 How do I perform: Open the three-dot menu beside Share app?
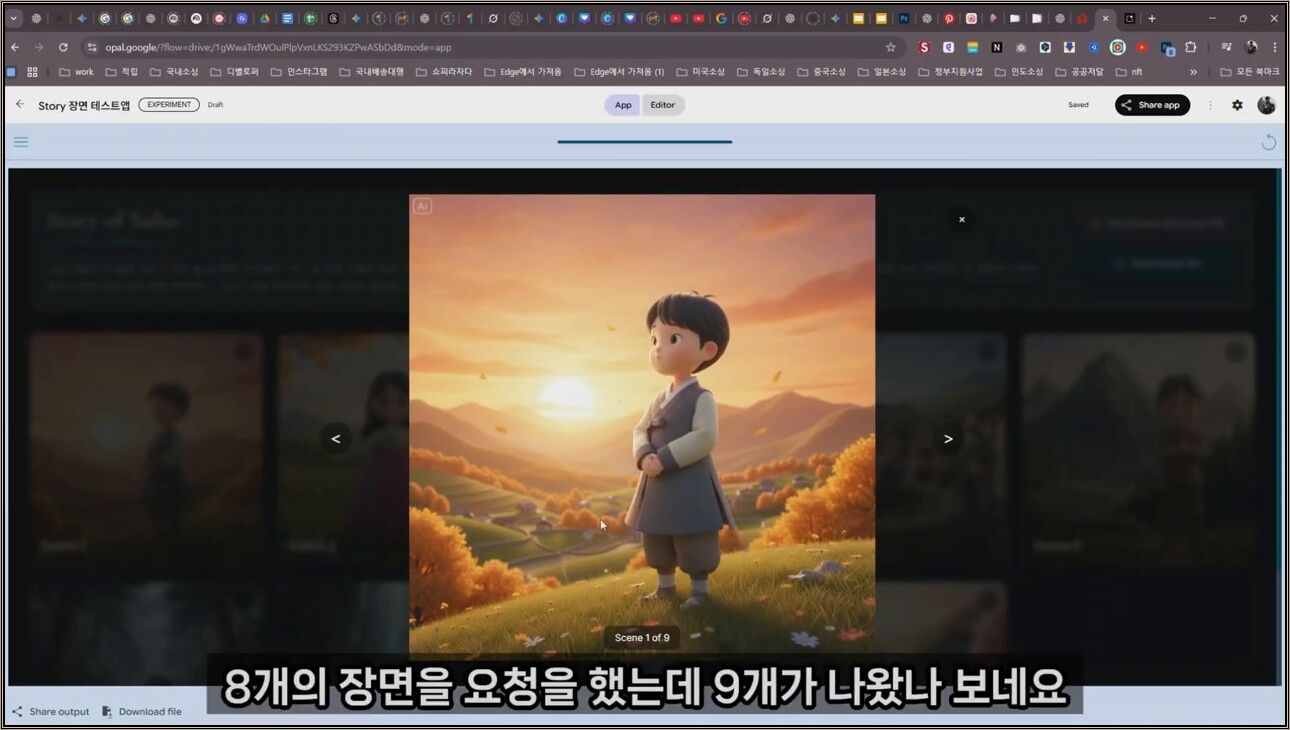pyautogui.click(x=1210, y=105)
